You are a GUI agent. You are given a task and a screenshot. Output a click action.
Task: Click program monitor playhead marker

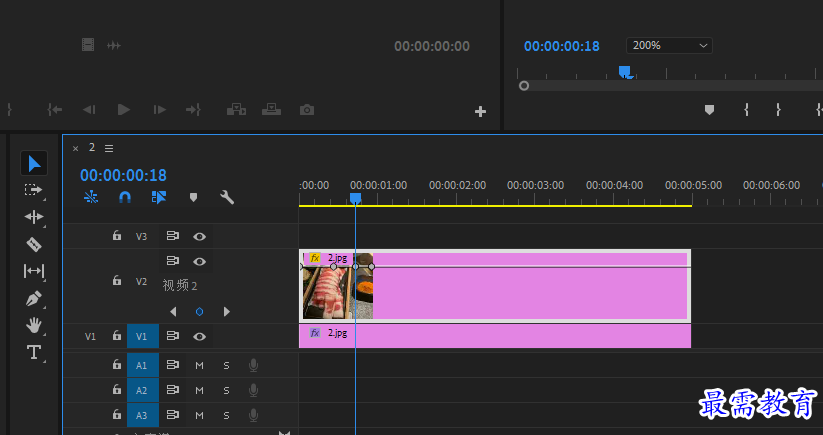tap(624, 71)
